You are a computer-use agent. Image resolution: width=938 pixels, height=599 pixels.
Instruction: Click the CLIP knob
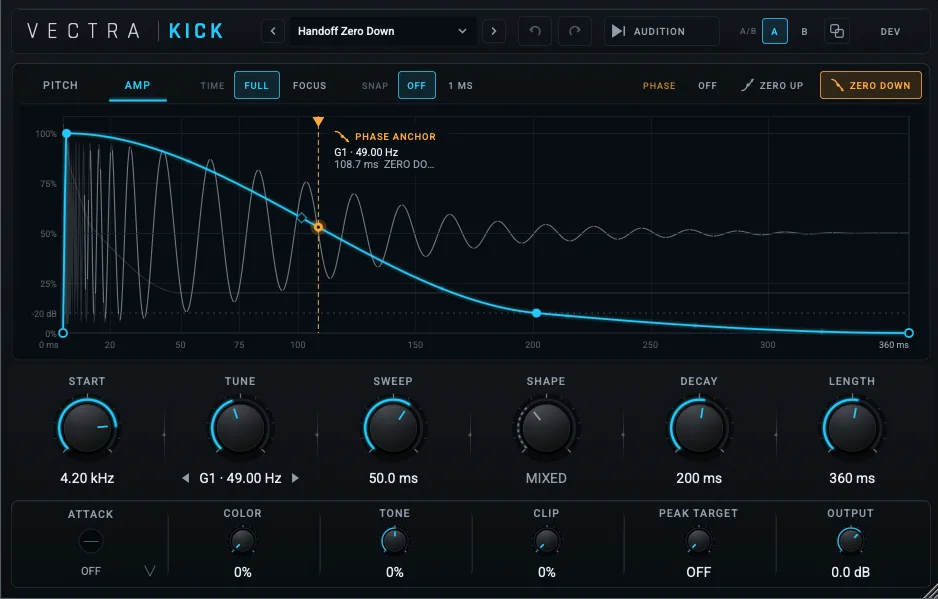(x=546, y=541)
